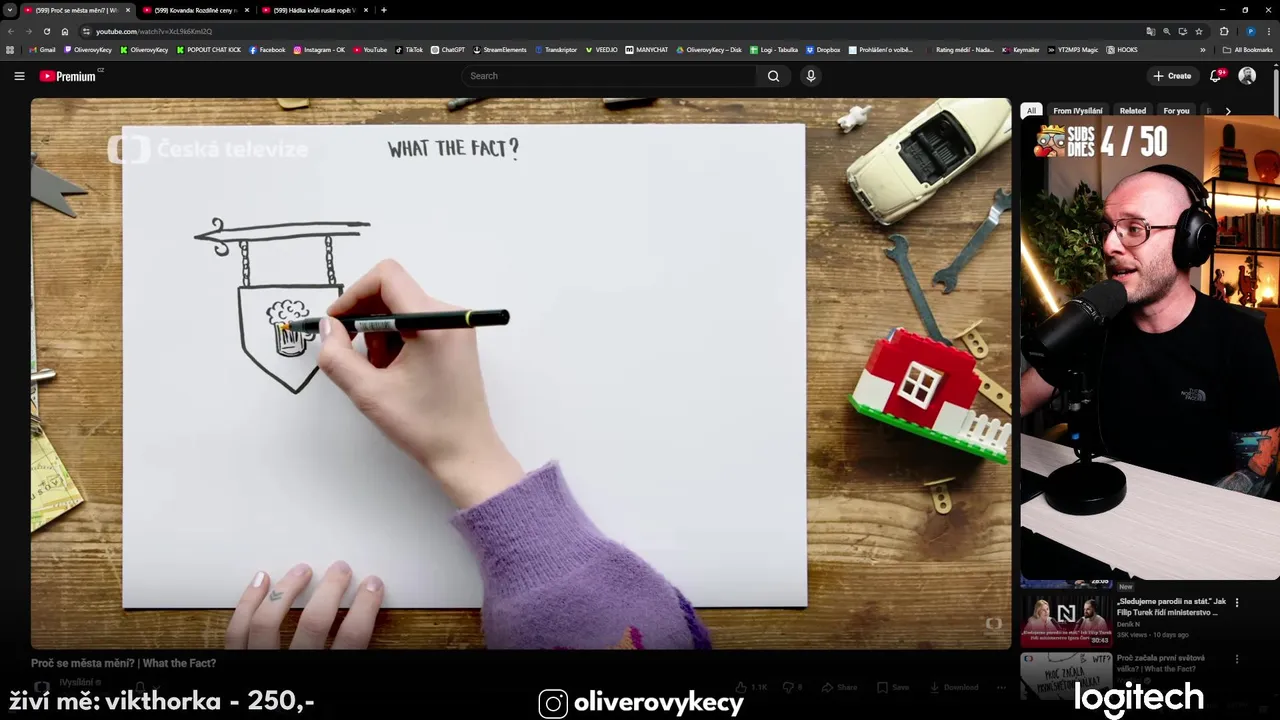1280x720 pixels.
Task: Open the Facebook bookmark
Action: pos(267,49)
